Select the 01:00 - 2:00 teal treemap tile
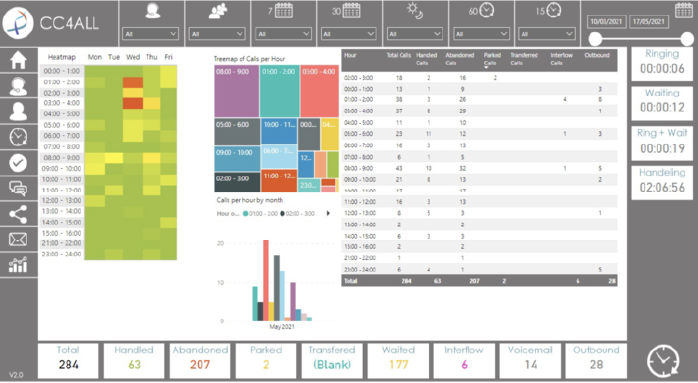 point(280,91)
